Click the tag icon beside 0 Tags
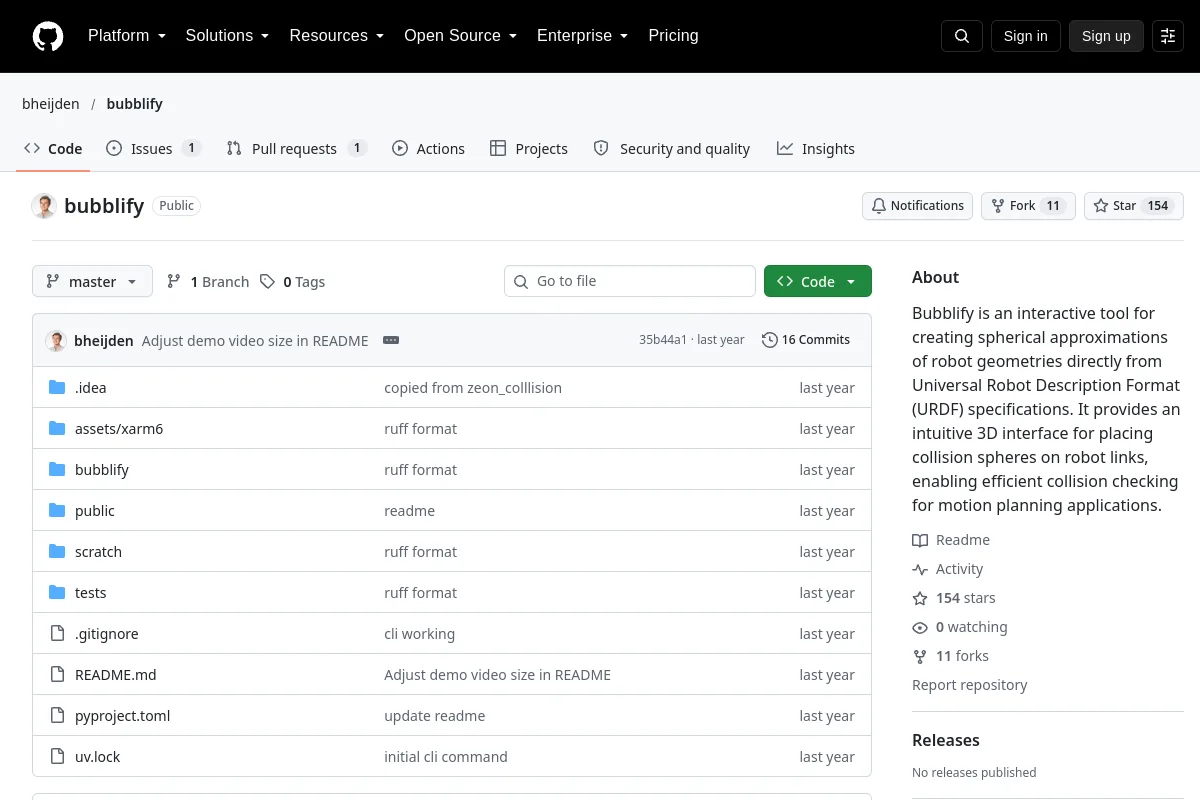 pyautogui.click(x=267, y=282)
